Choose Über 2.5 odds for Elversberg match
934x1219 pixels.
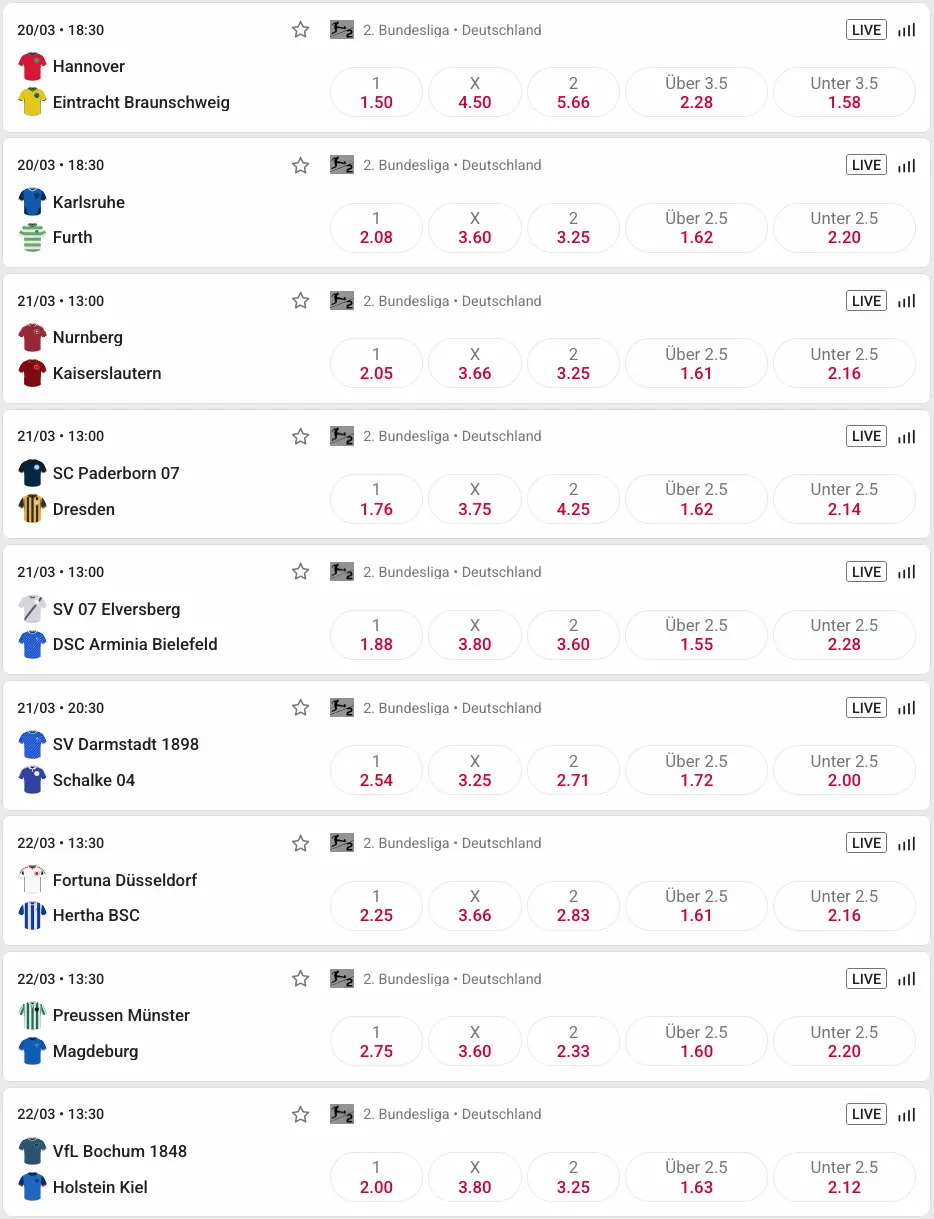point(696,635)
